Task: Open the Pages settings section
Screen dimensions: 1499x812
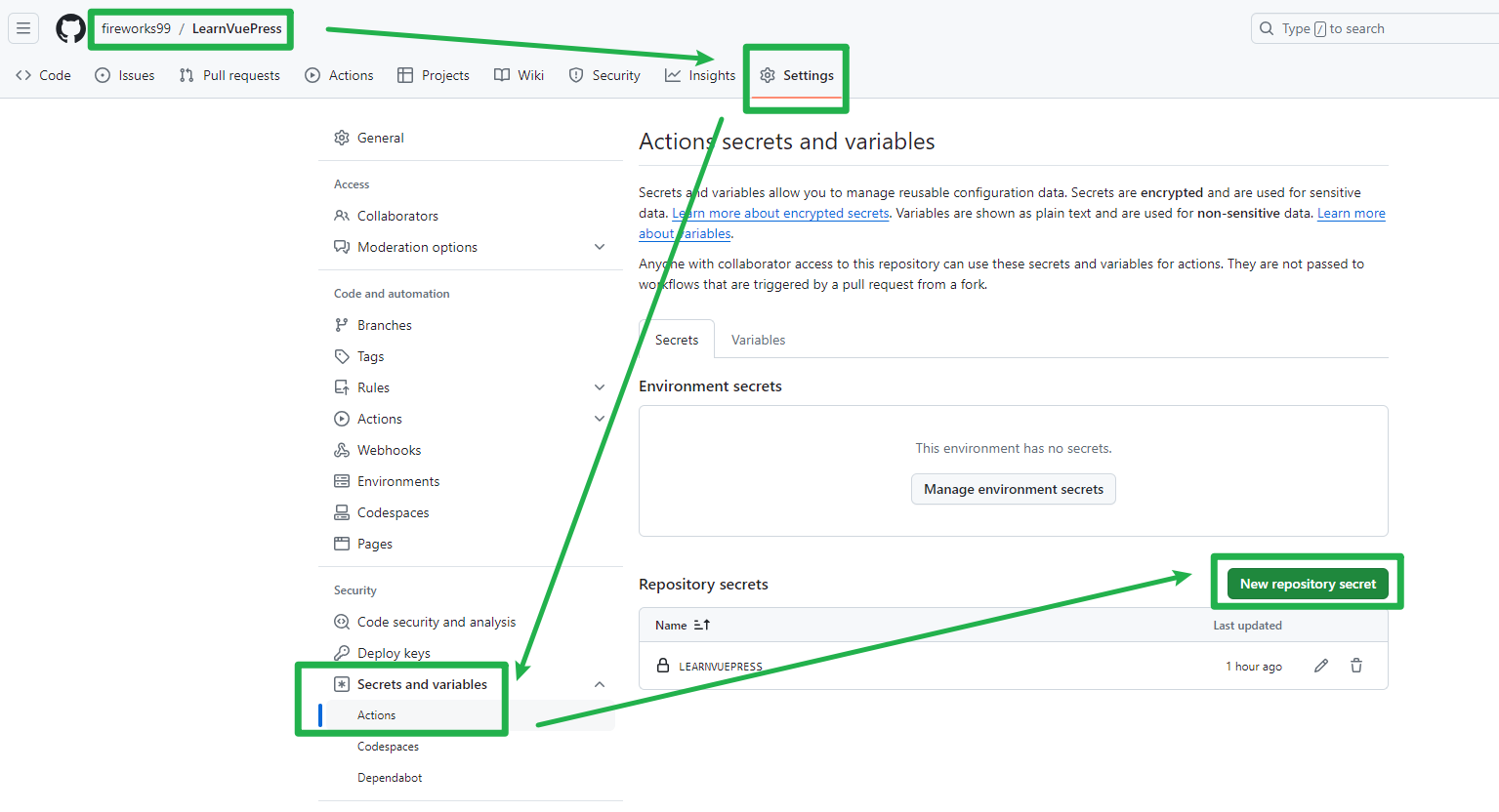Action: [x=374, y=543]
